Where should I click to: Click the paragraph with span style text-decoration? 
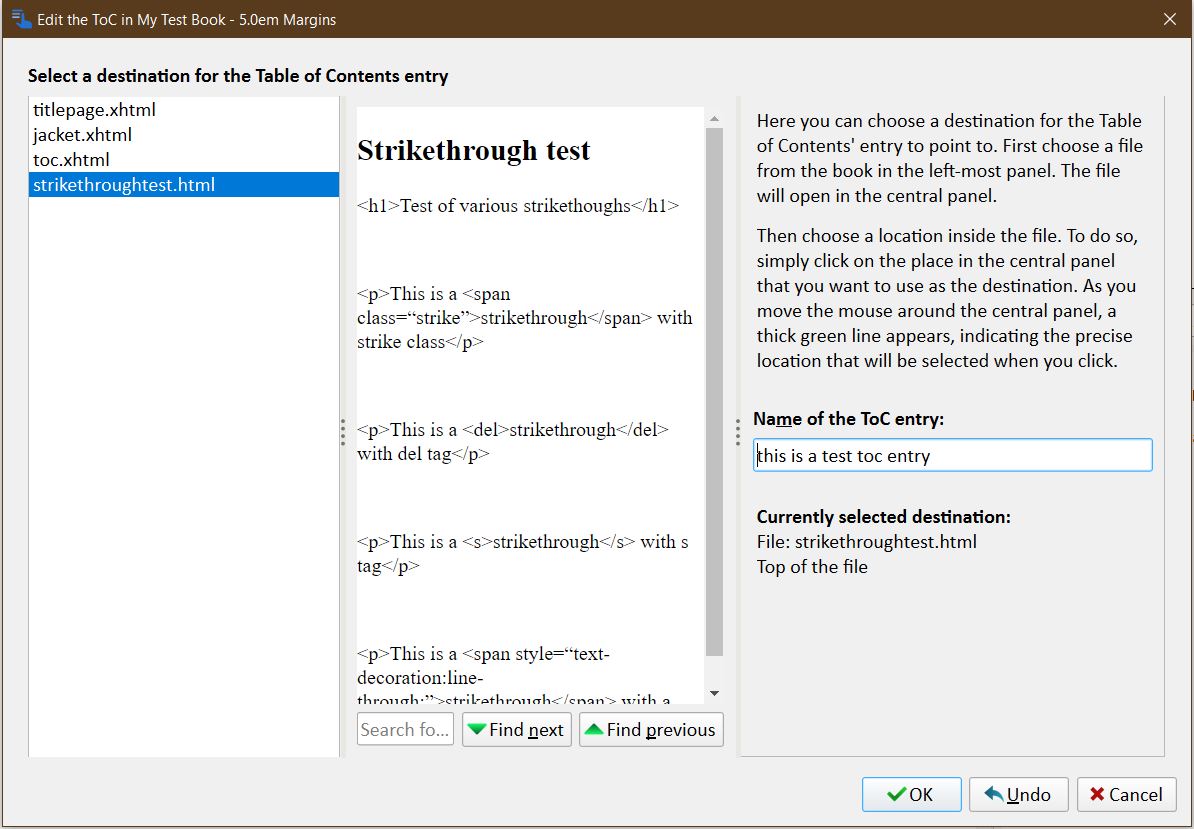tap(514, 674)
